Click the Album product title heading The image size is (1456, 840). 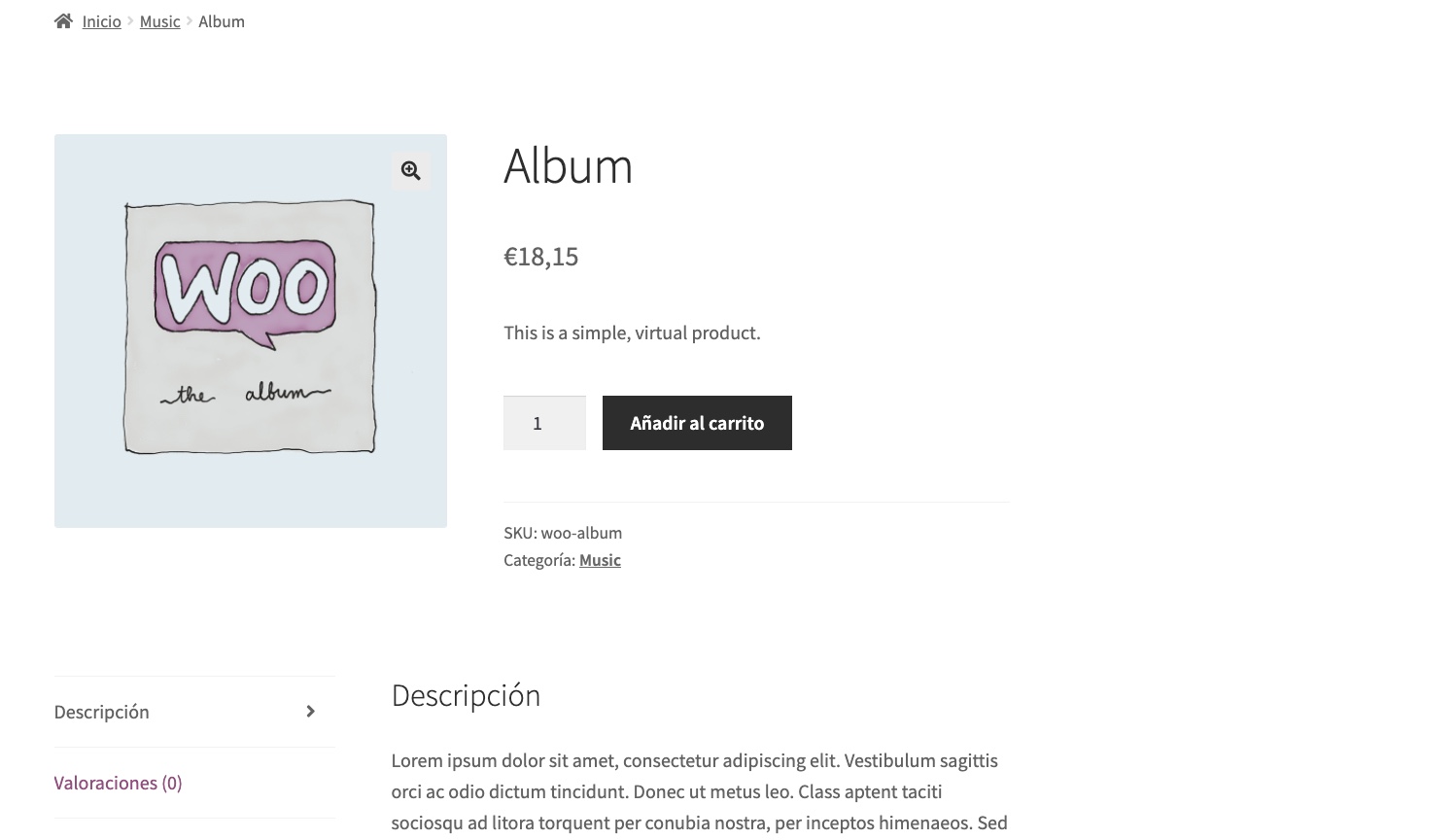(568, 166)
